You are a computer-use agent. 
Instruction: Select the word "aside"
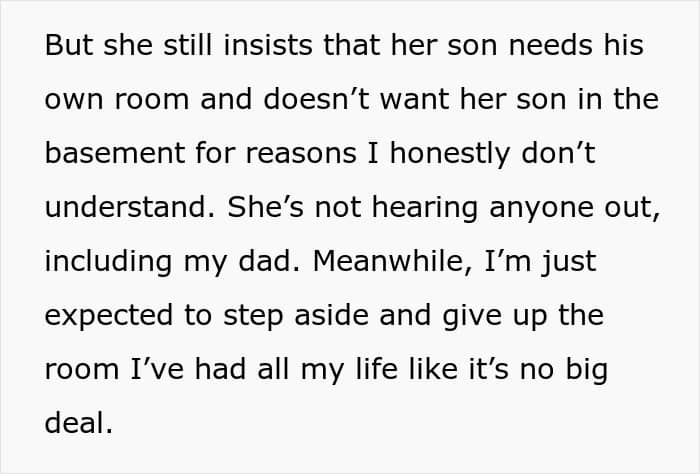pos(332,315)
